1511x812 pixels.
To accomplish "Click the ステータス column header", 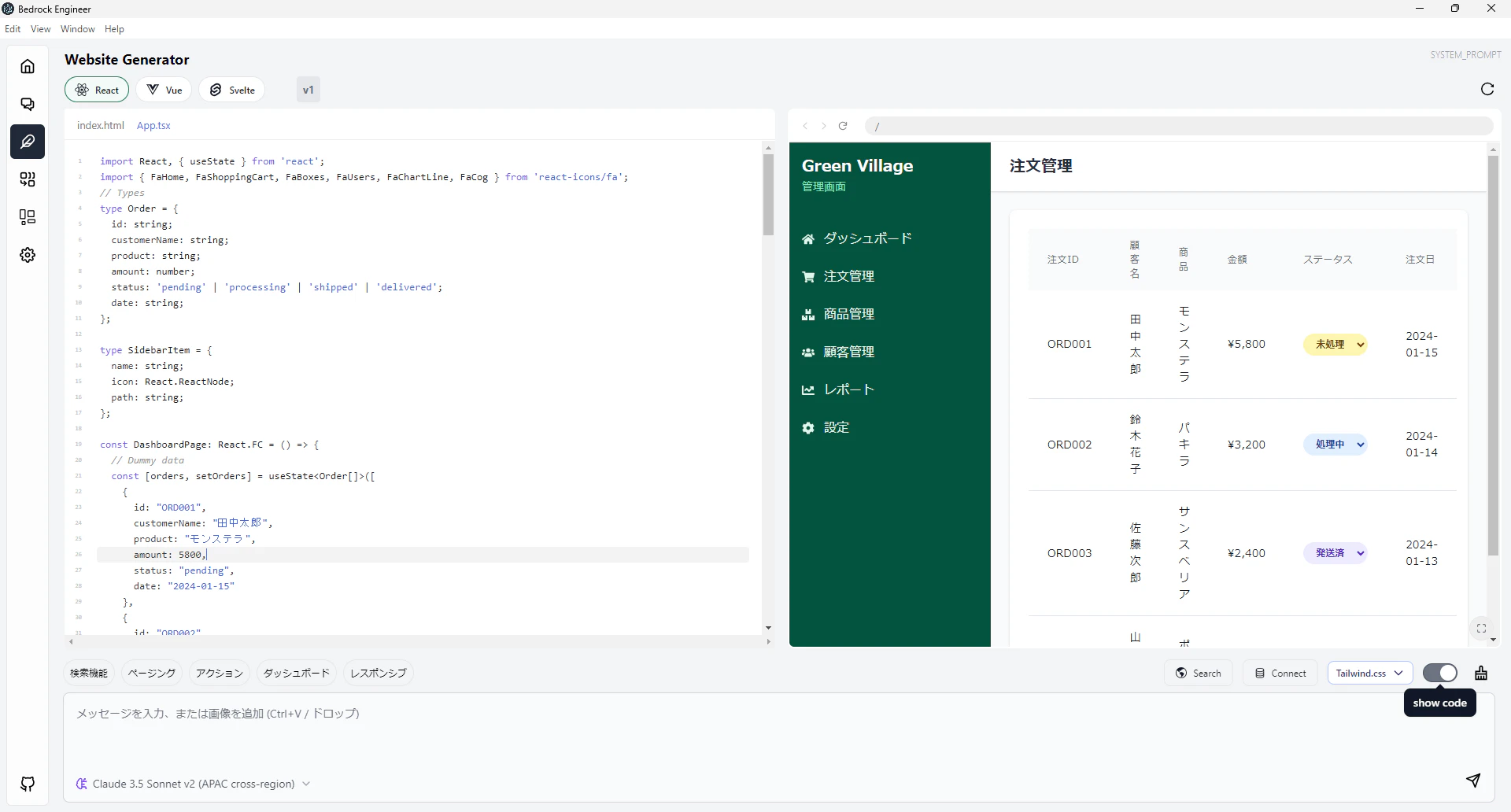I will click(x=1328, y=259).
